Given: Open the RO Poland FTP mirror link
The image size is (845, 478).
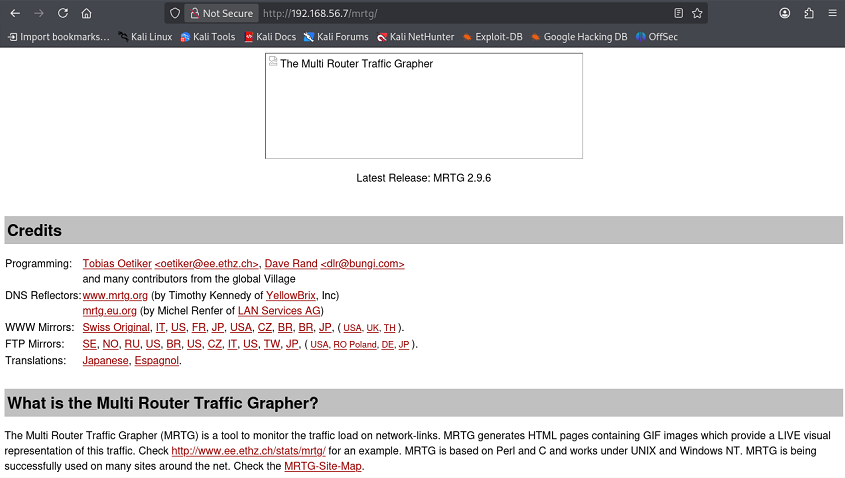Looking at the screenshot, I should click(355, 345).
